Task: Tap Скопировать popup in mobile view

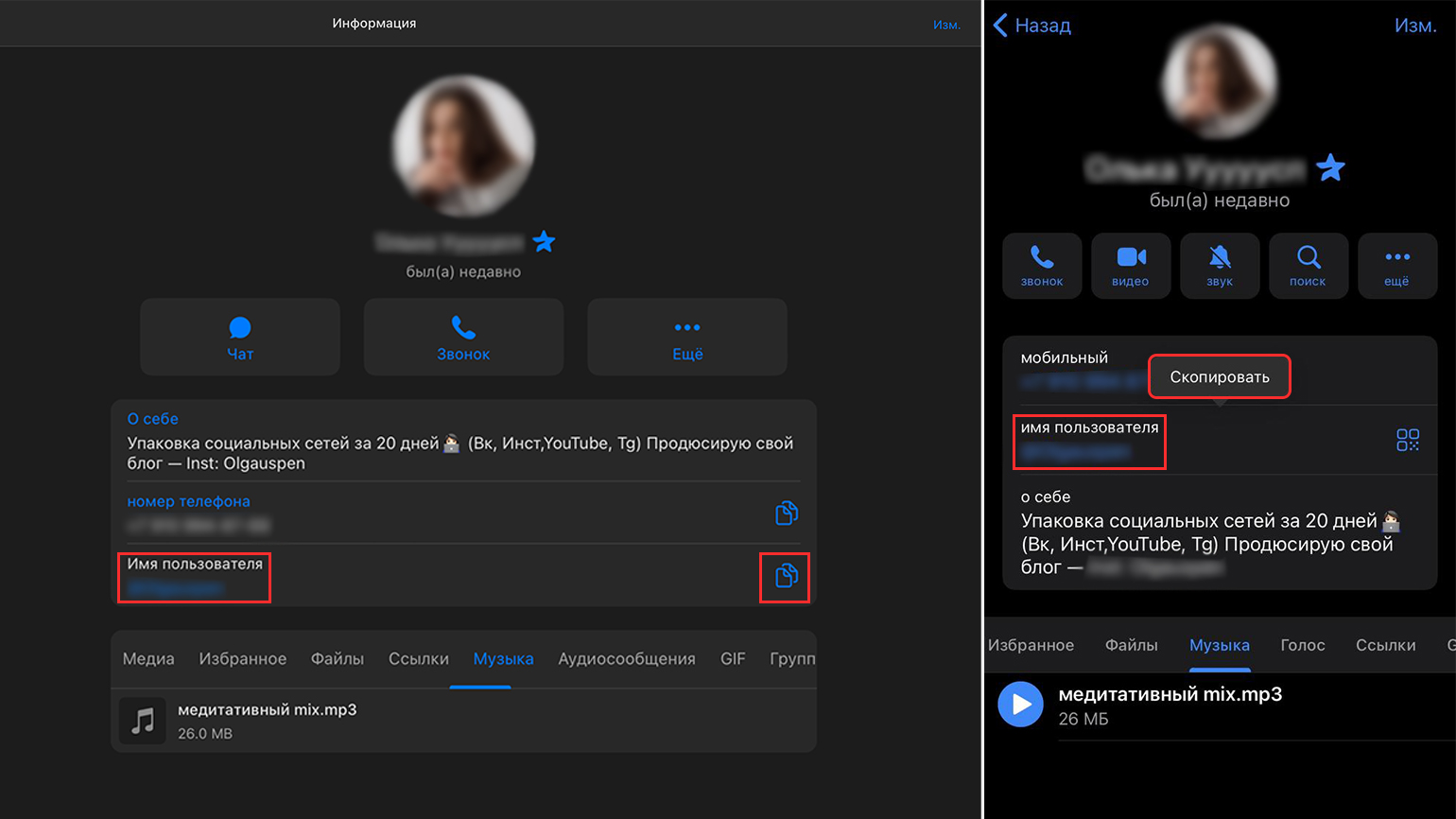Action: [x=1220, y=376]
